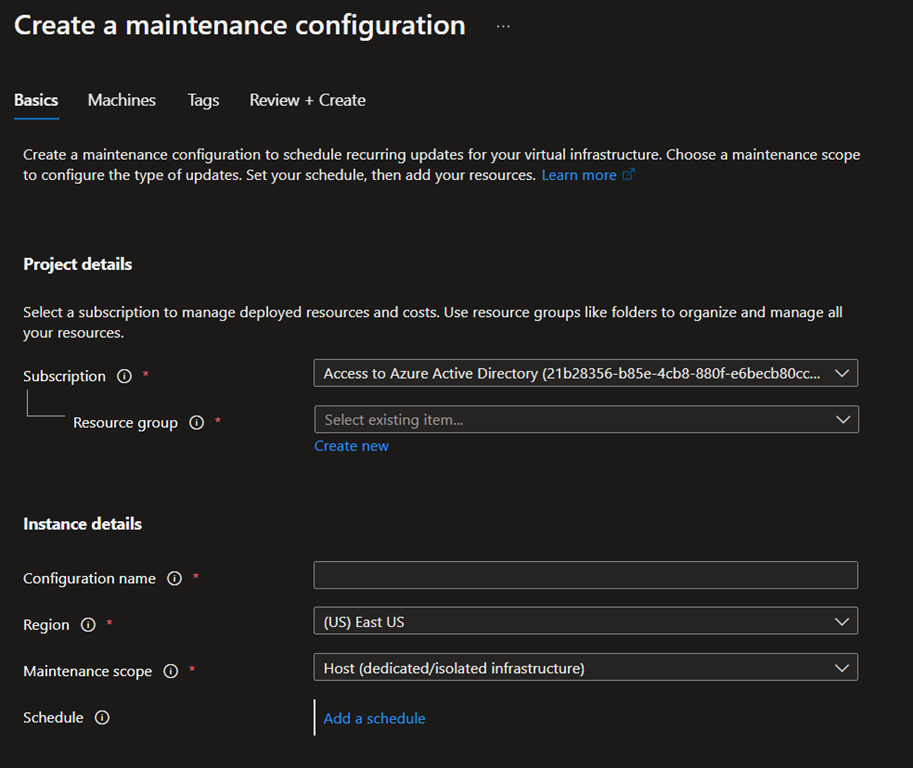
Task: Open the Tags tab
Action: pyautogui.click(x=203, y=100)
